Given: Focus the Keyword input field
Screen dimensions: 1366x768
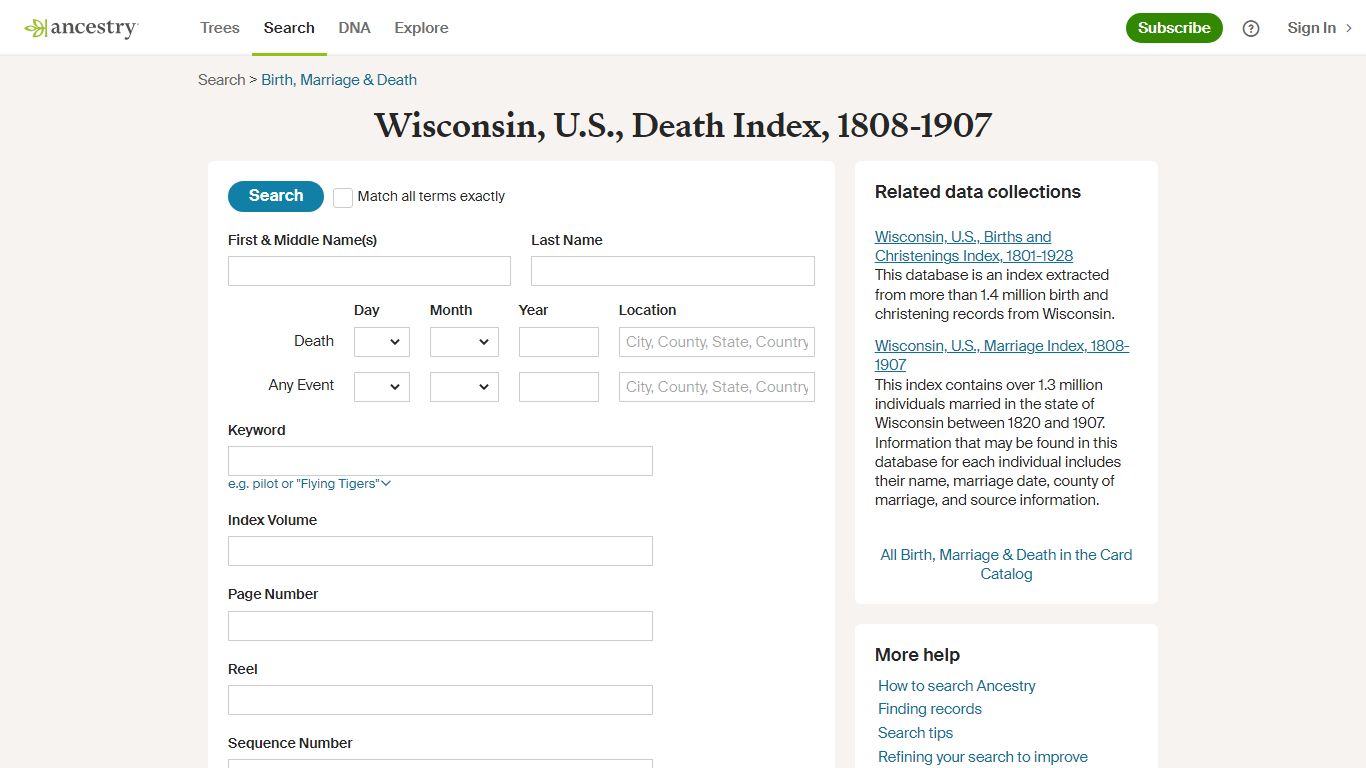Looking at the screenshot, I should 440,461.
